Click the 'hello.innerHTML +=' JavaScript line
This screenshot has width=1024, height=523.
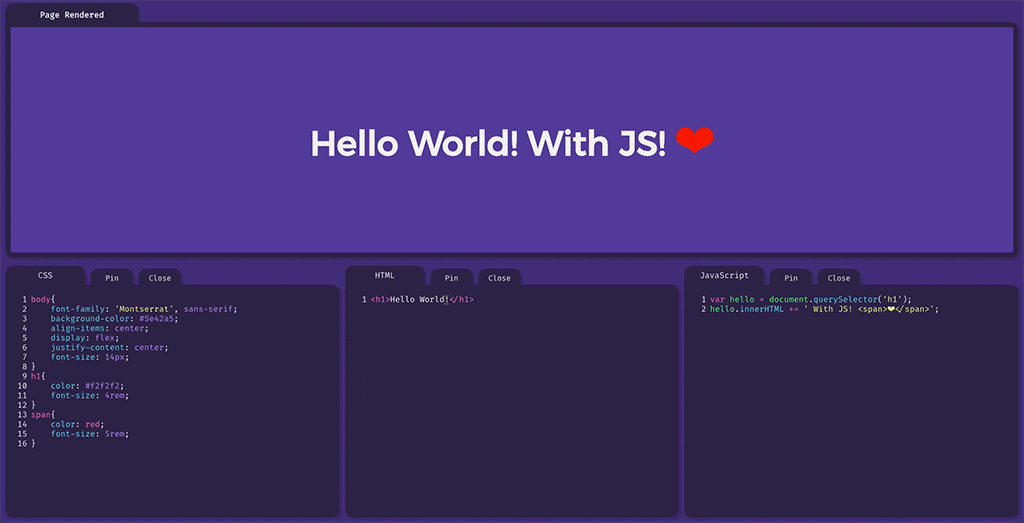824,309
